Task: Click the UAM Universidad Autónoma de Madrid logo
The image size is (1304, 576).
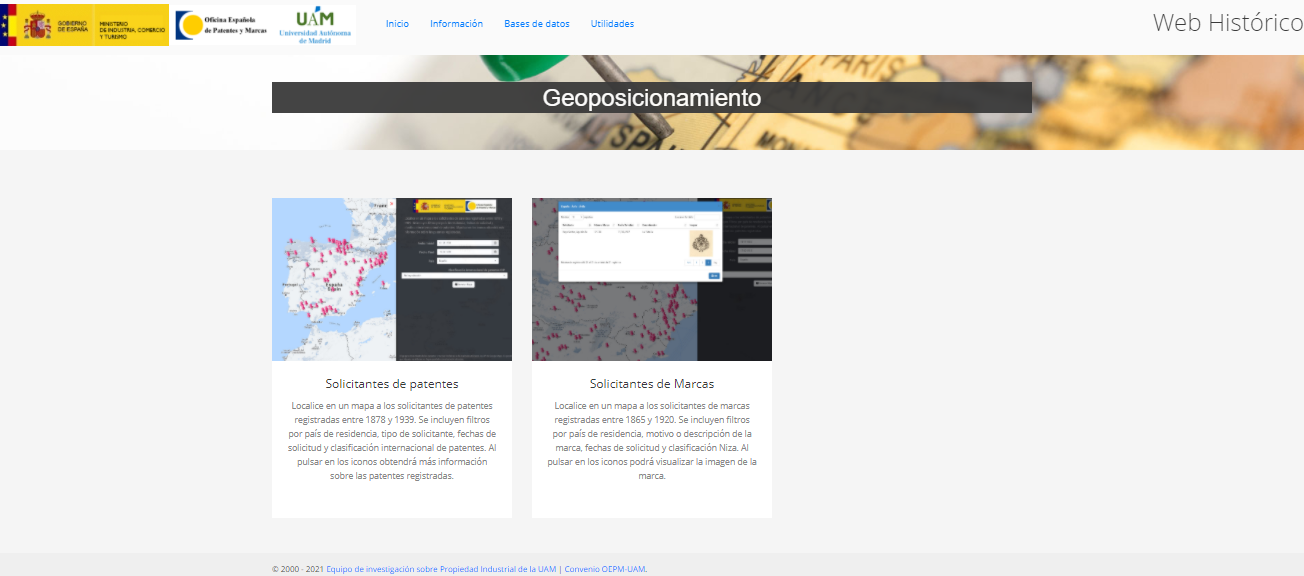Action: (x=315, y=25)
